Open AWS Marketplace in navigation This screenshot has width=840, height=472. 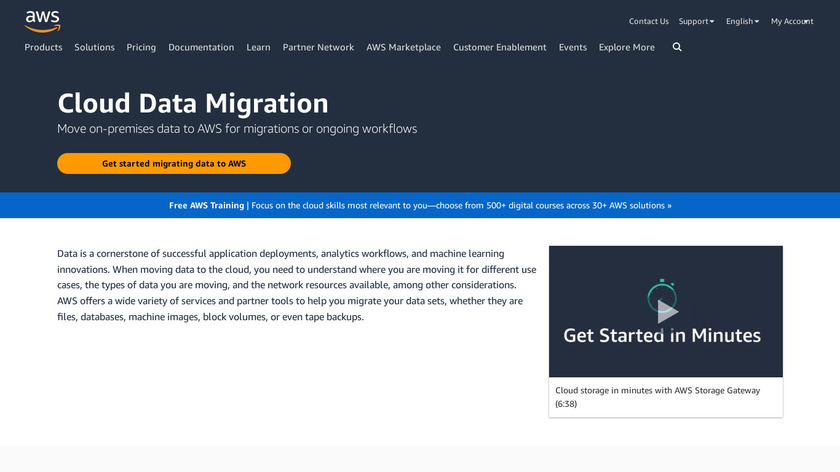(403, 47)
